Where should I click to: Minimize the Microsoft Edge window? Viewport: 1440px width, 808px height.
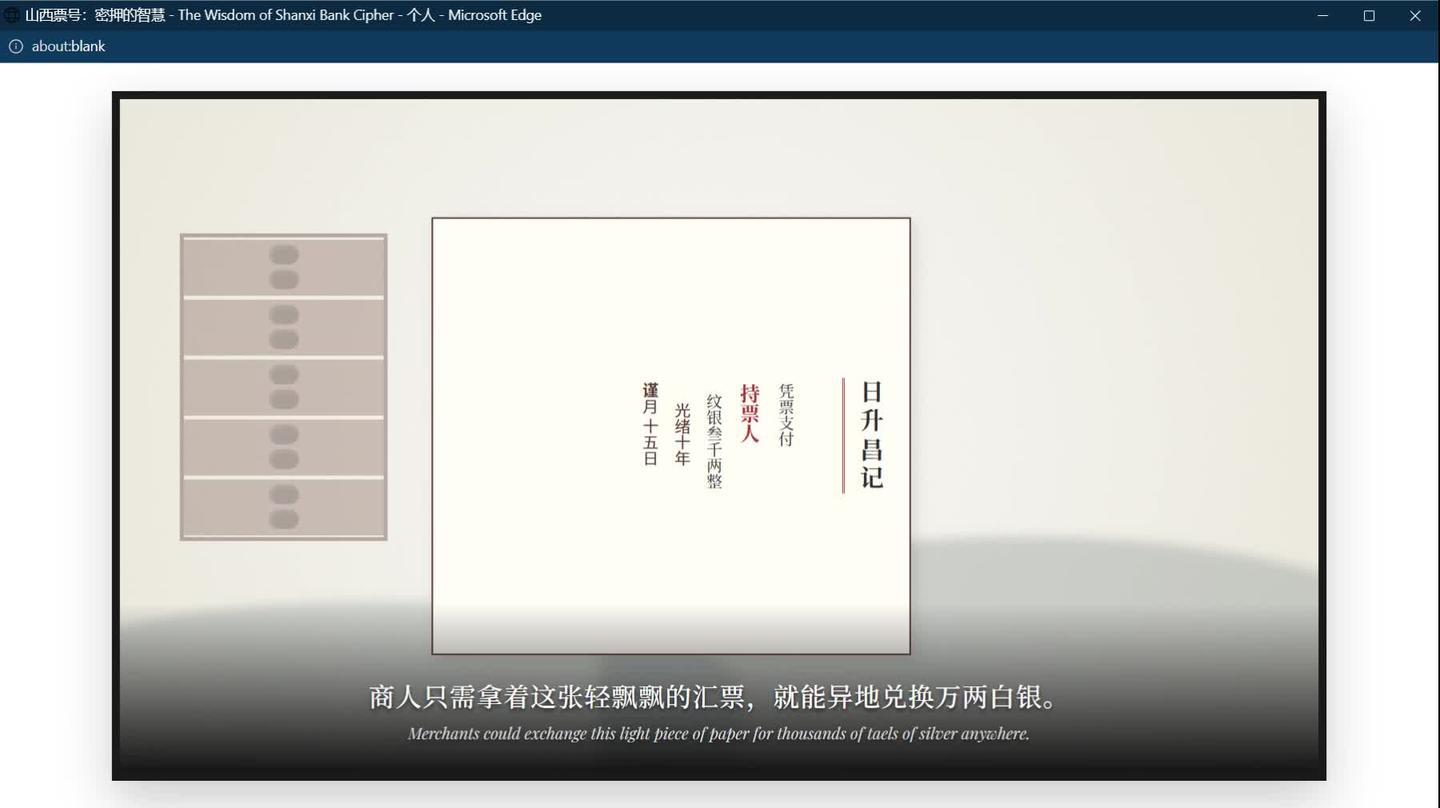pyautogui.click(x=1323, y=15)
